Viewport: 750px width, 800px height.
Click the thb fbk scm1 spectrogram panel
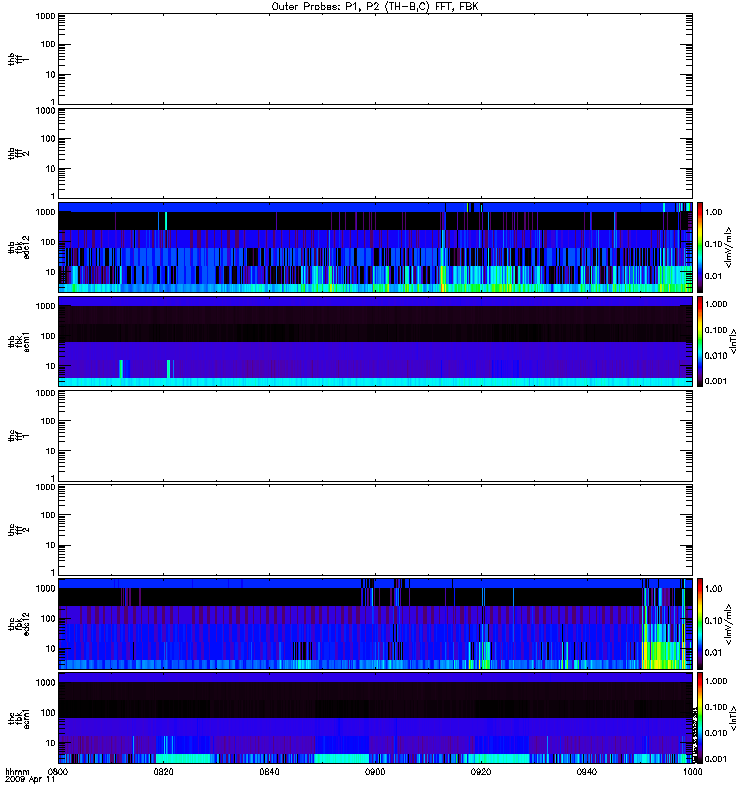point(375,341)
